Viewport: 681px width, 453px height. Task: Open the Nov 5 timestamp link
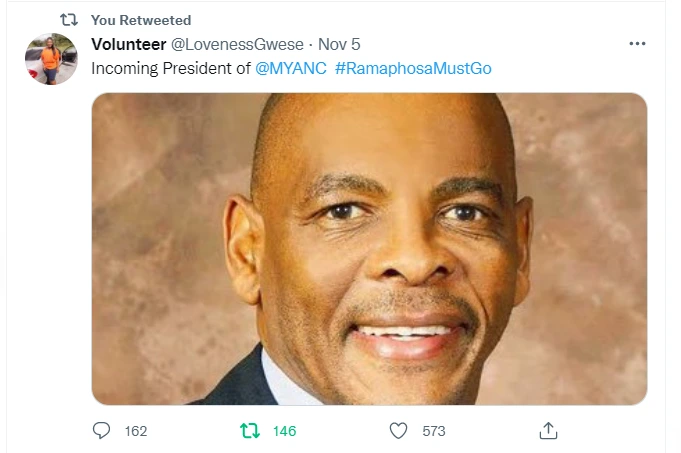pyautogui.click(x=339, y=44)
